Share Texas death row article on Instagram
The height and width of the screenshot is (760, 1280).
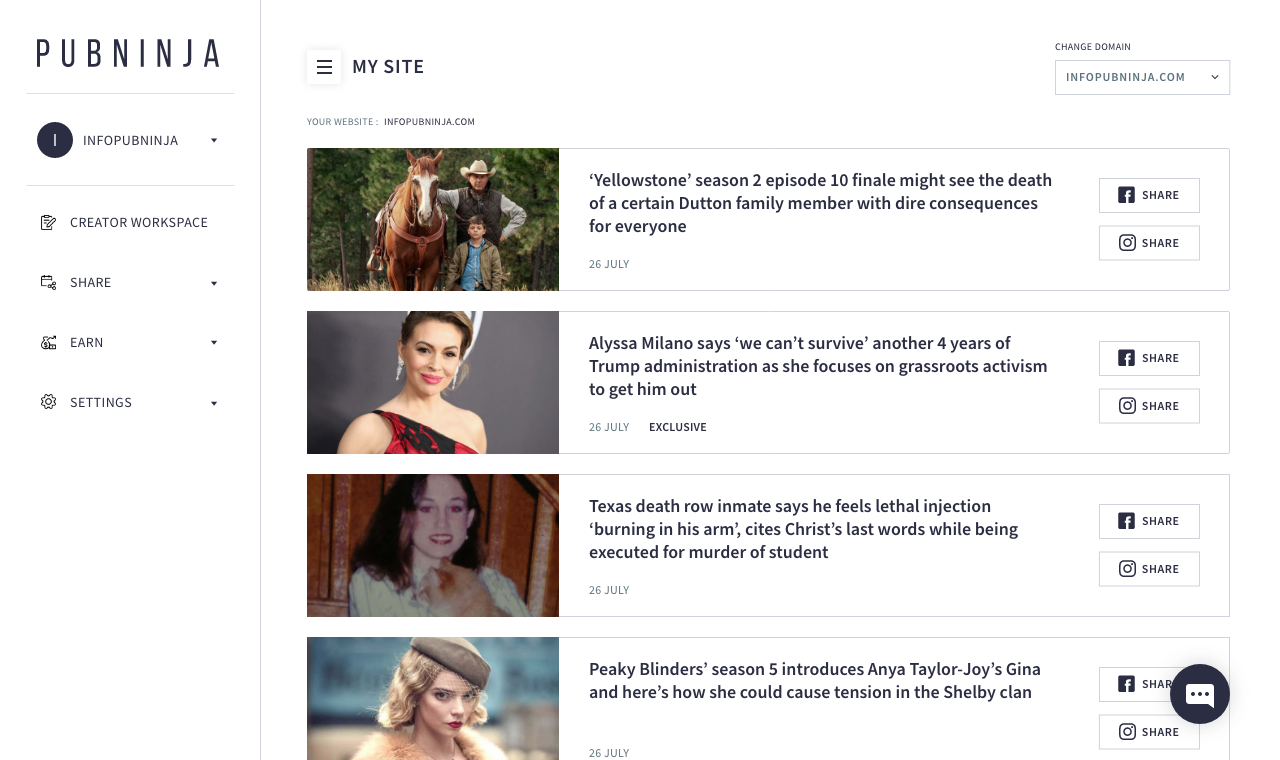coord(1149,569)
